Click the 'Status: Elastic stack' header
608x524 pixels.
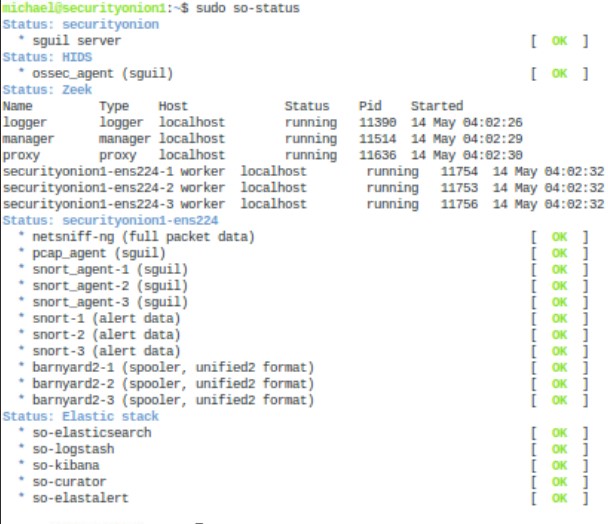pos(81,416)
